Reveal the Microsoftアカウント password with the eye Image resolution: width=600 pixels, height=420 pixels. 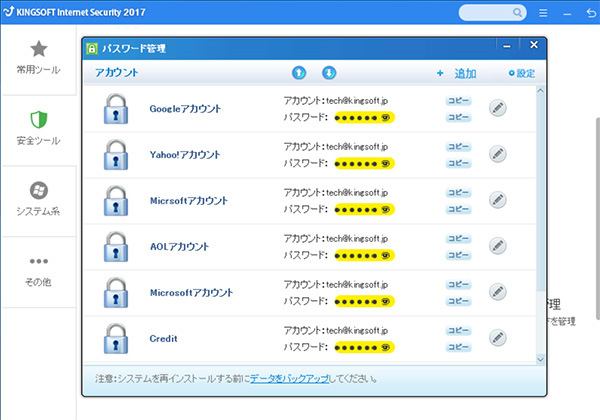click(x=386, y=301)
